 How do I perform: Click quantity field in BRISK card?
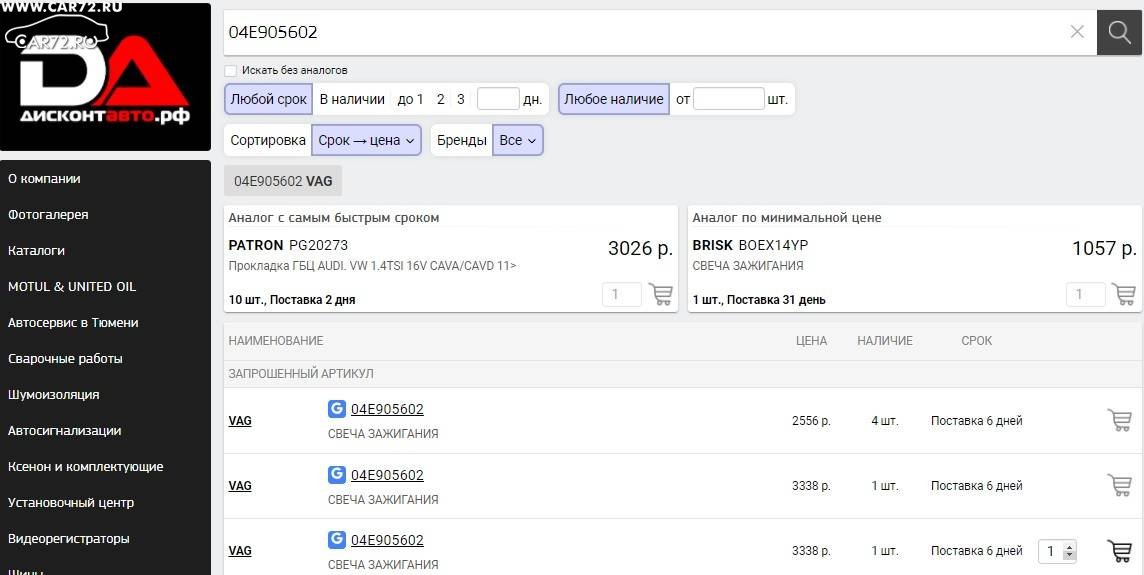(x=1086, y=295)
